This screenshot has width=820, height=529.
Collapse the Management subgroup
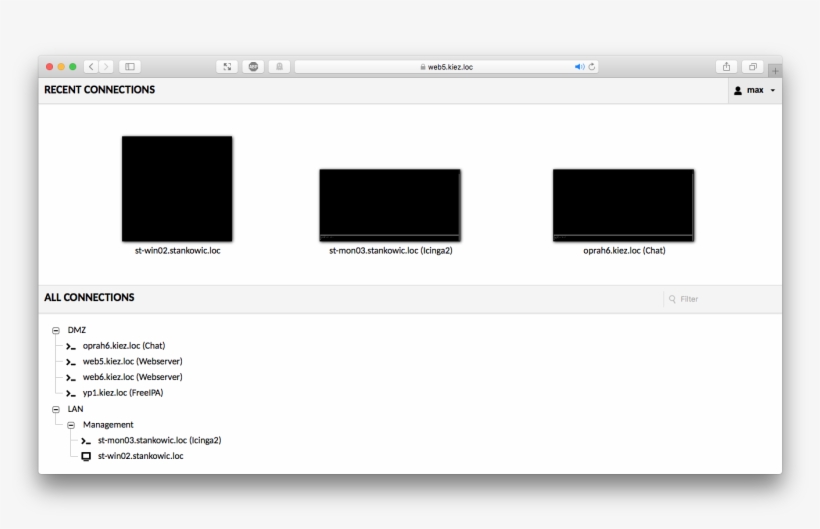[71, 425]
